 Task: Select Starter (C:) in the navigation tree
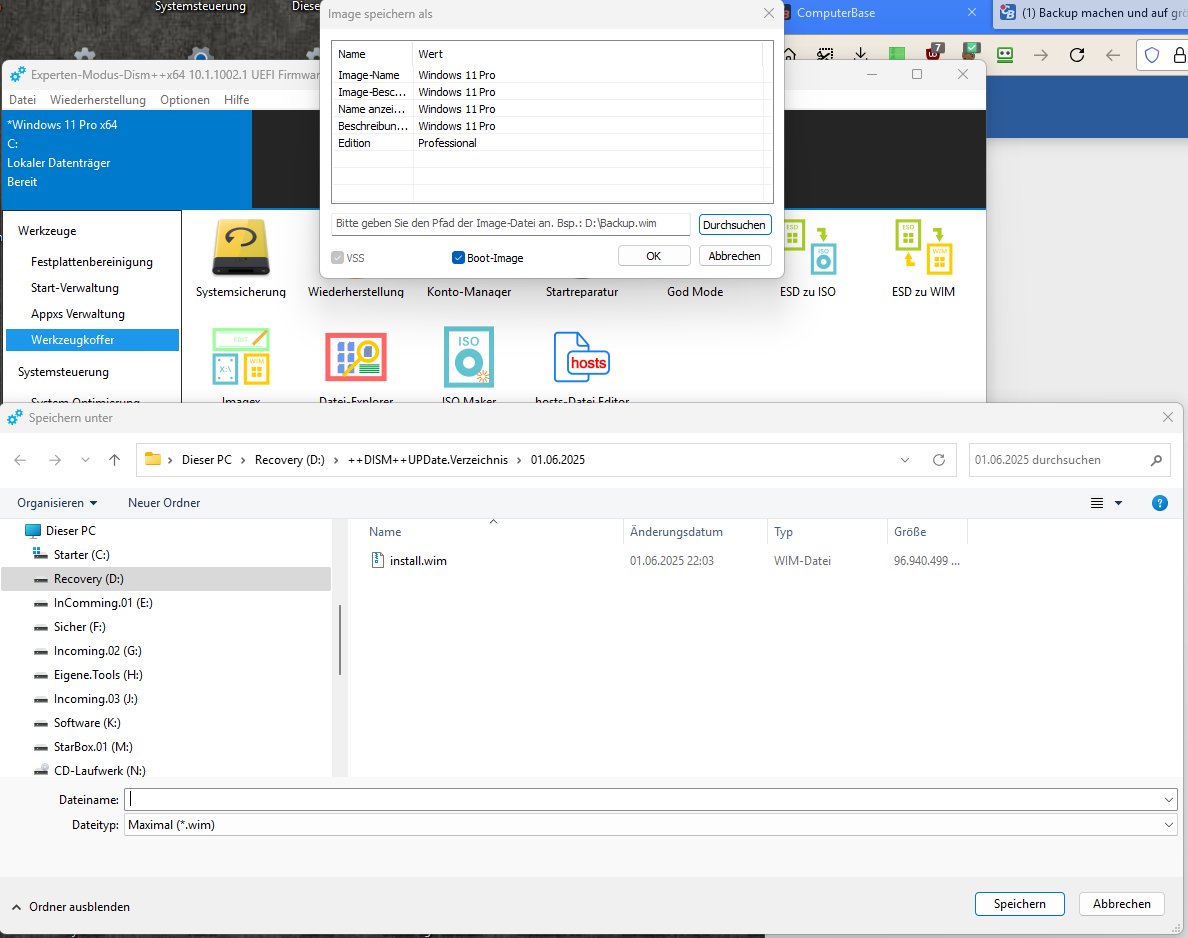click(x=82, y=555)
